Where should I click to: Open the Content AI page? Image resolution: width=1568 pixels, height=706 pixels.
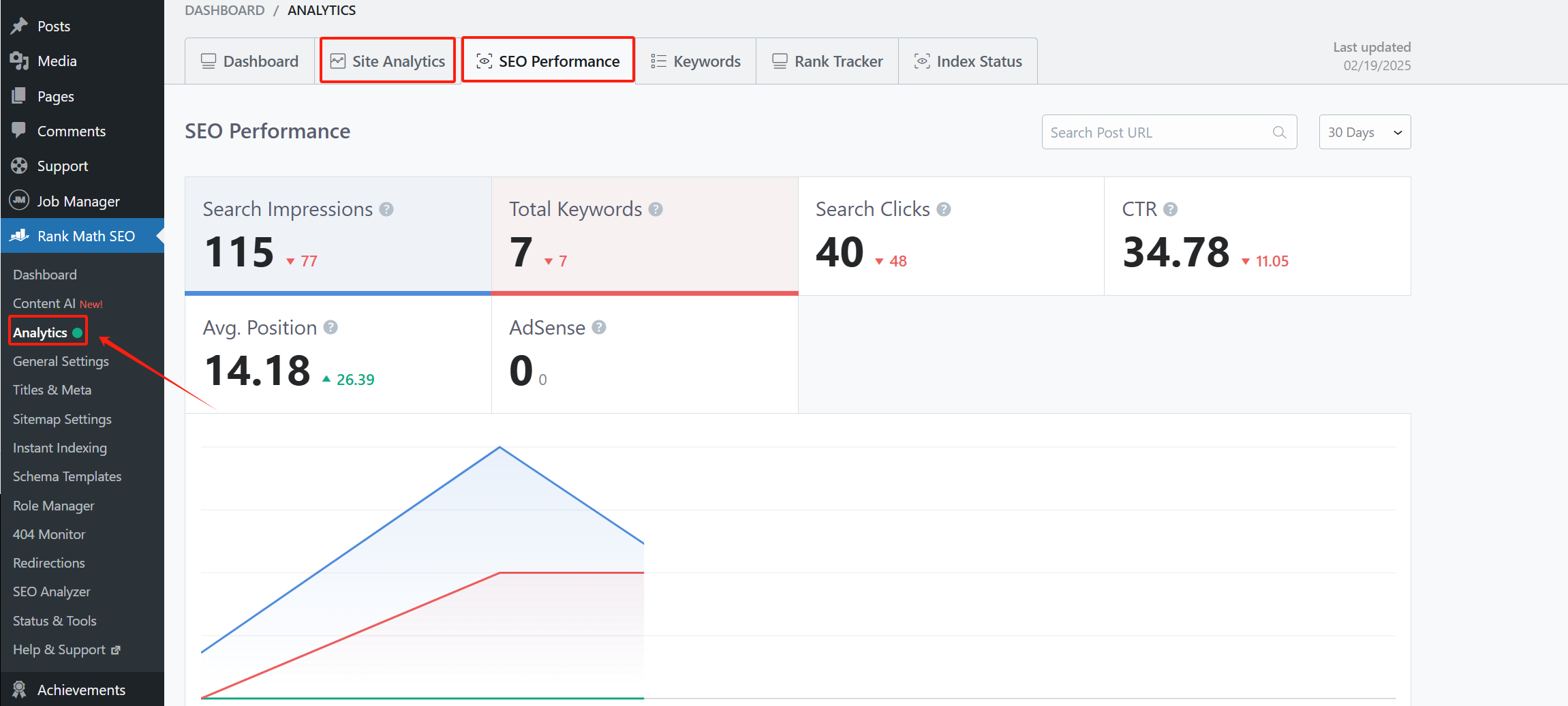pyautogui.click(x=45, y=303)
